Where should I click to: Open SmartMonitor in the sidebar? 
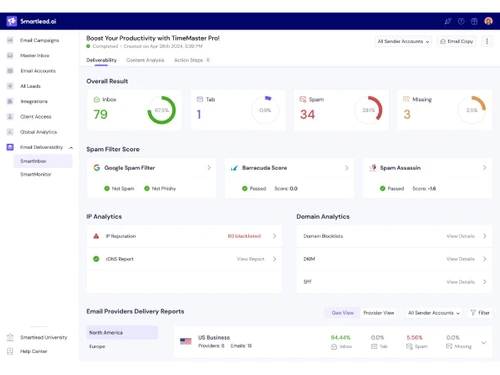(x=36, y=174)
